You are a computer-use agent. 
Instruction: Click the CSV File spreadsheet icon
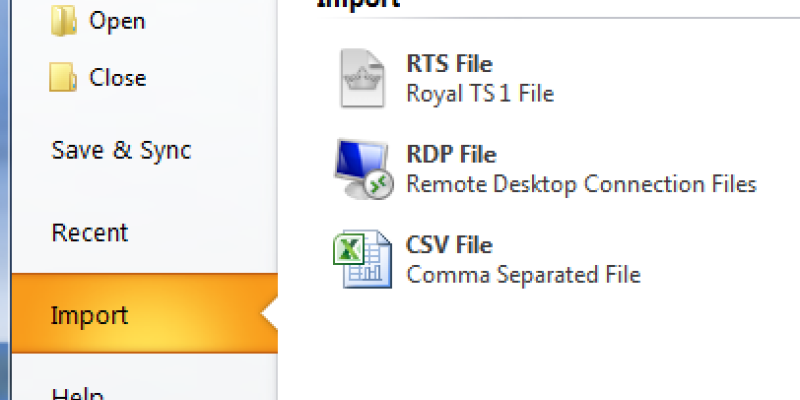(359, 259)
